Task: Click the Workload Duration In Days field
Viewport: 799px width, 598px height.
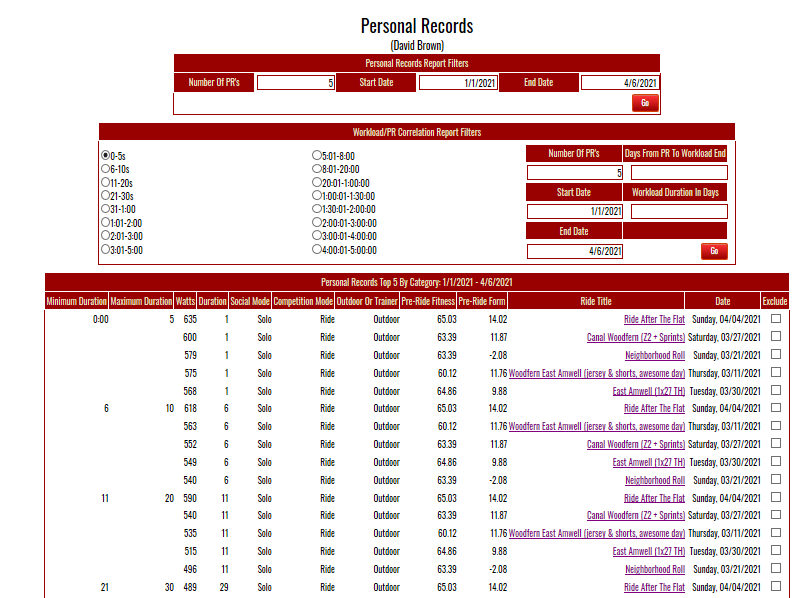Action: [679, 211]
